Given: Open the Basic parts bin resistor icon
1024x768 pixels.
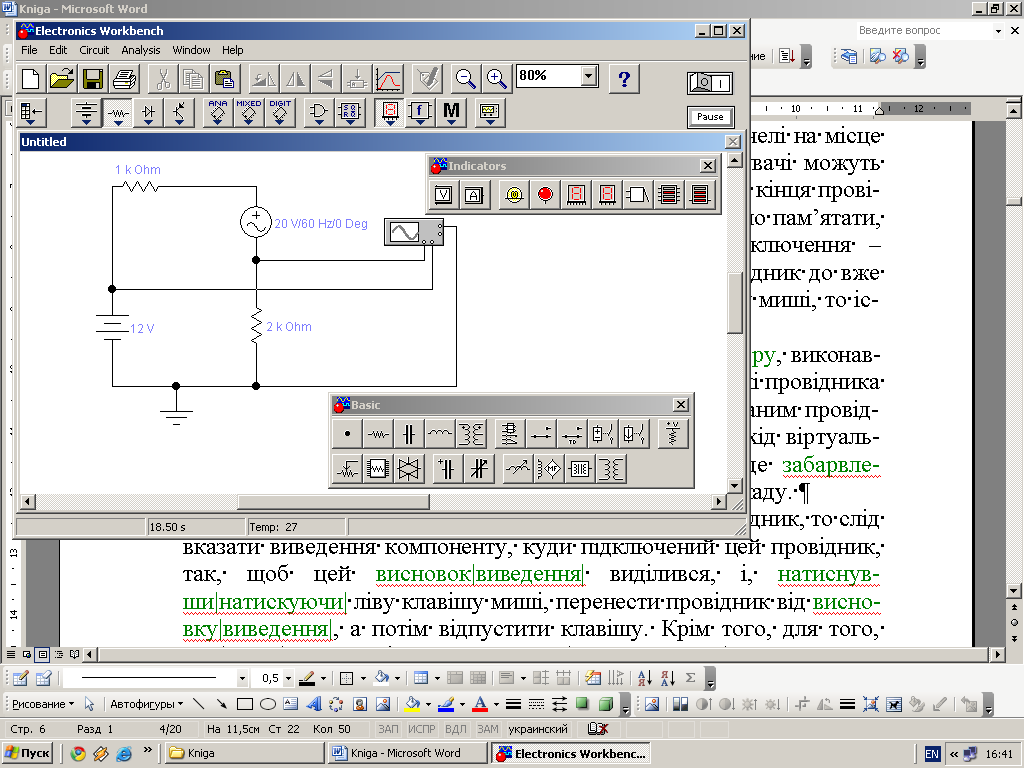Looking at the screenshot, I should [x=118, y=112].
